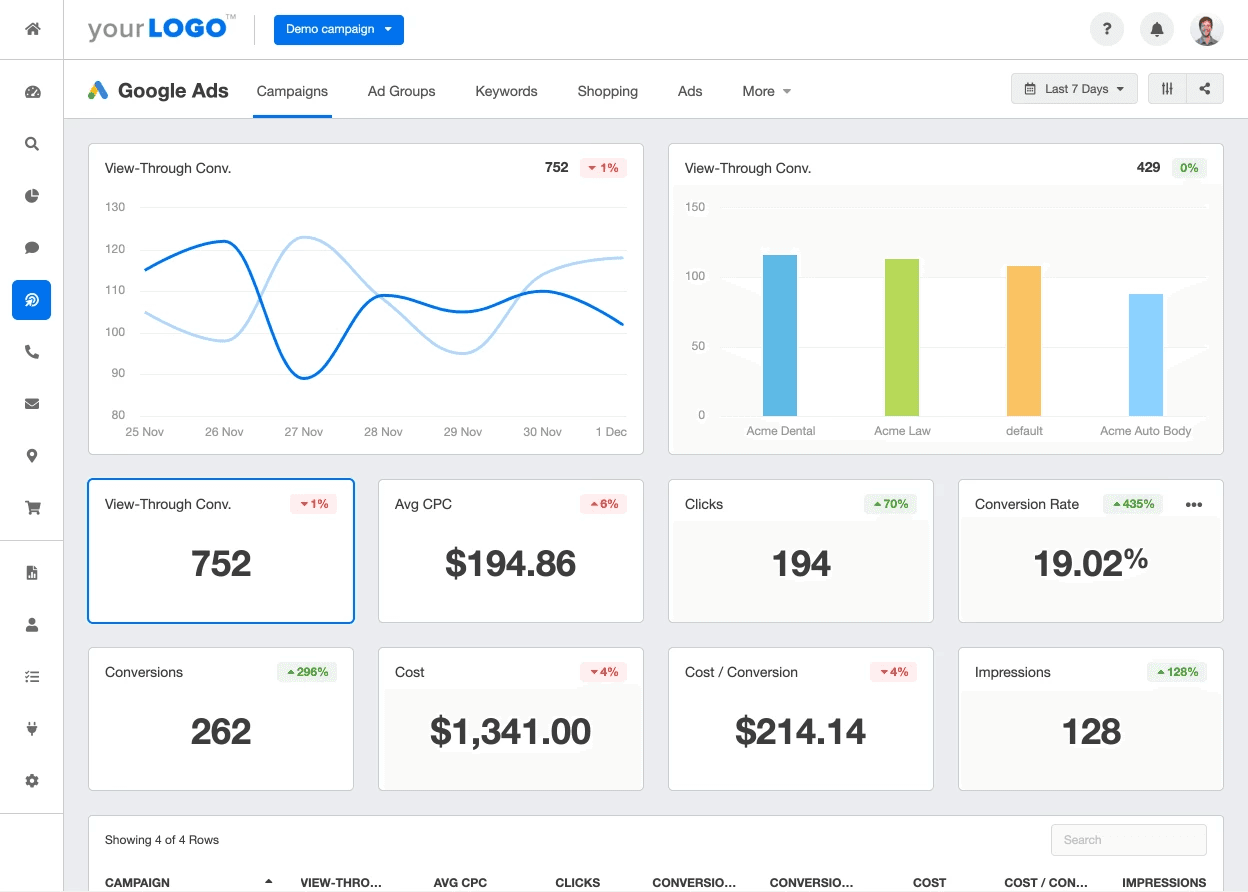1248x892 pixels.
Task: Select the search icon in the left sidebar
Action: [31, 143]
